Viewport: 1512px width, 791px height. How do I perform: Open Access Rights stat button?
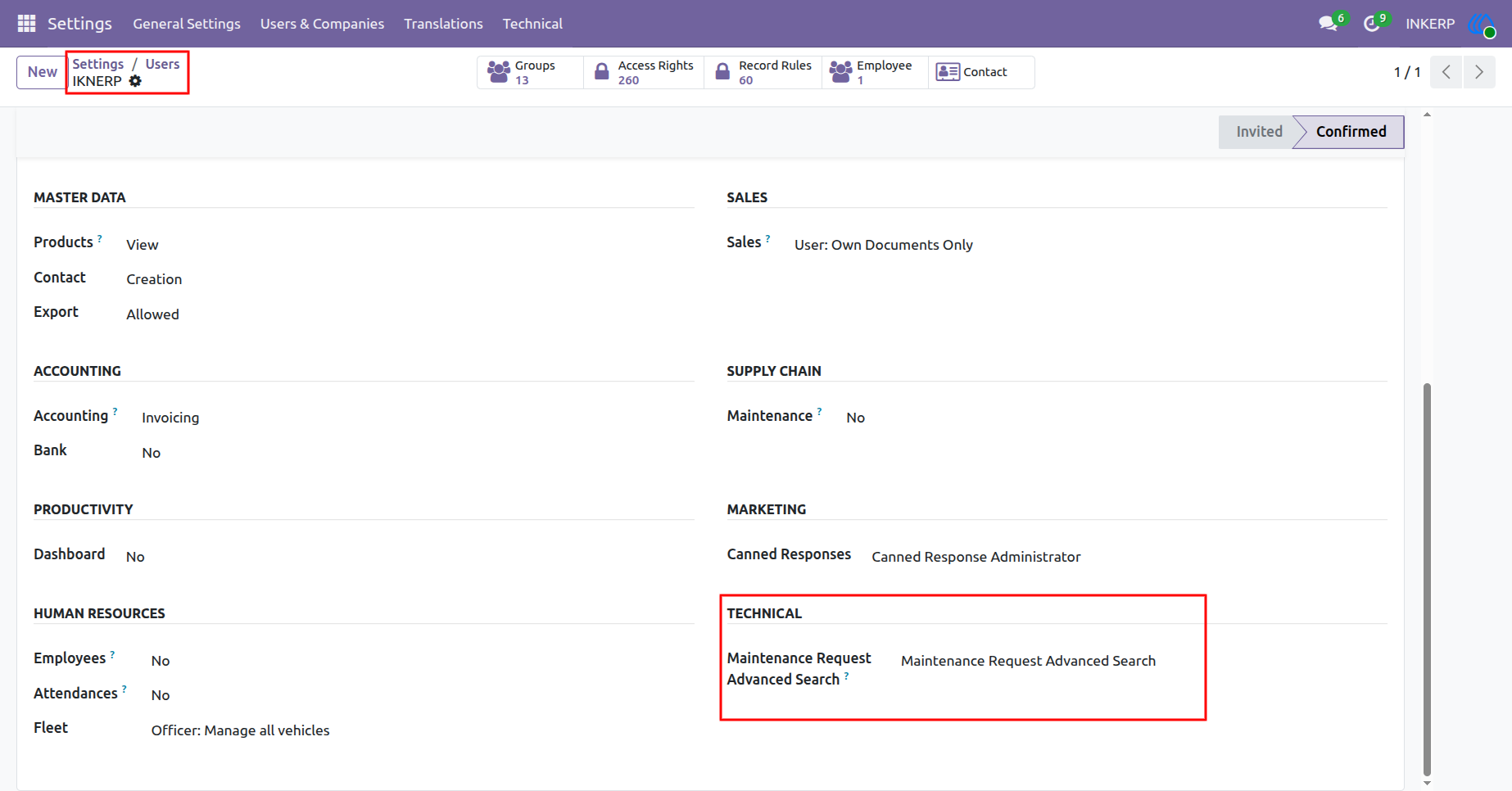(x=644, y=72)
